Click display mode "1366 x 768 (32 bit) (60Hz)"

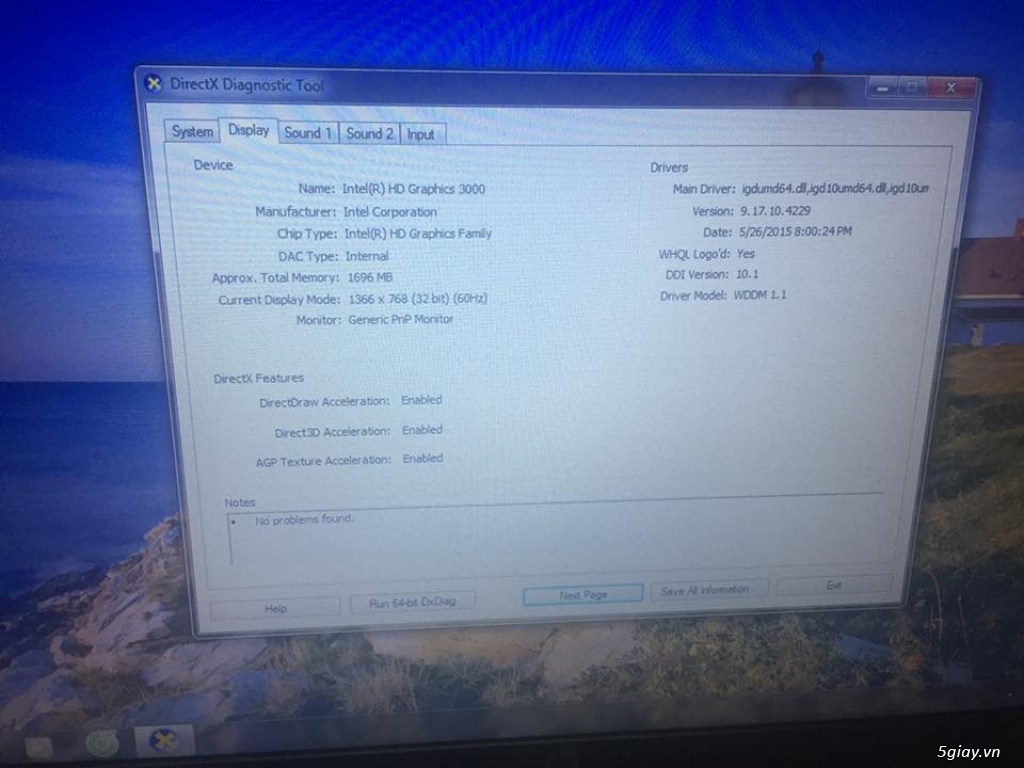pyautogui.click(x=418, y=298)
